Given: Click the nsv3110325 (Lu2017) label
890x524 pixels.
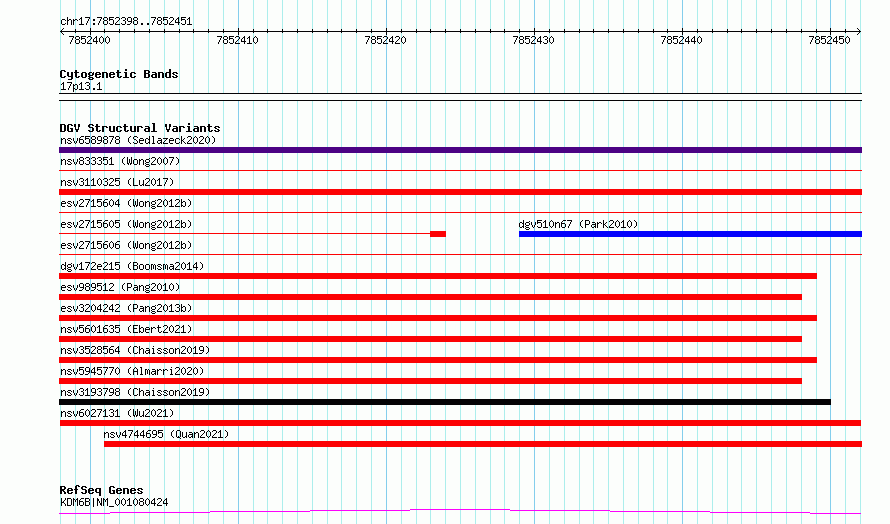Looking at the screenshot, I should point(117,182).
